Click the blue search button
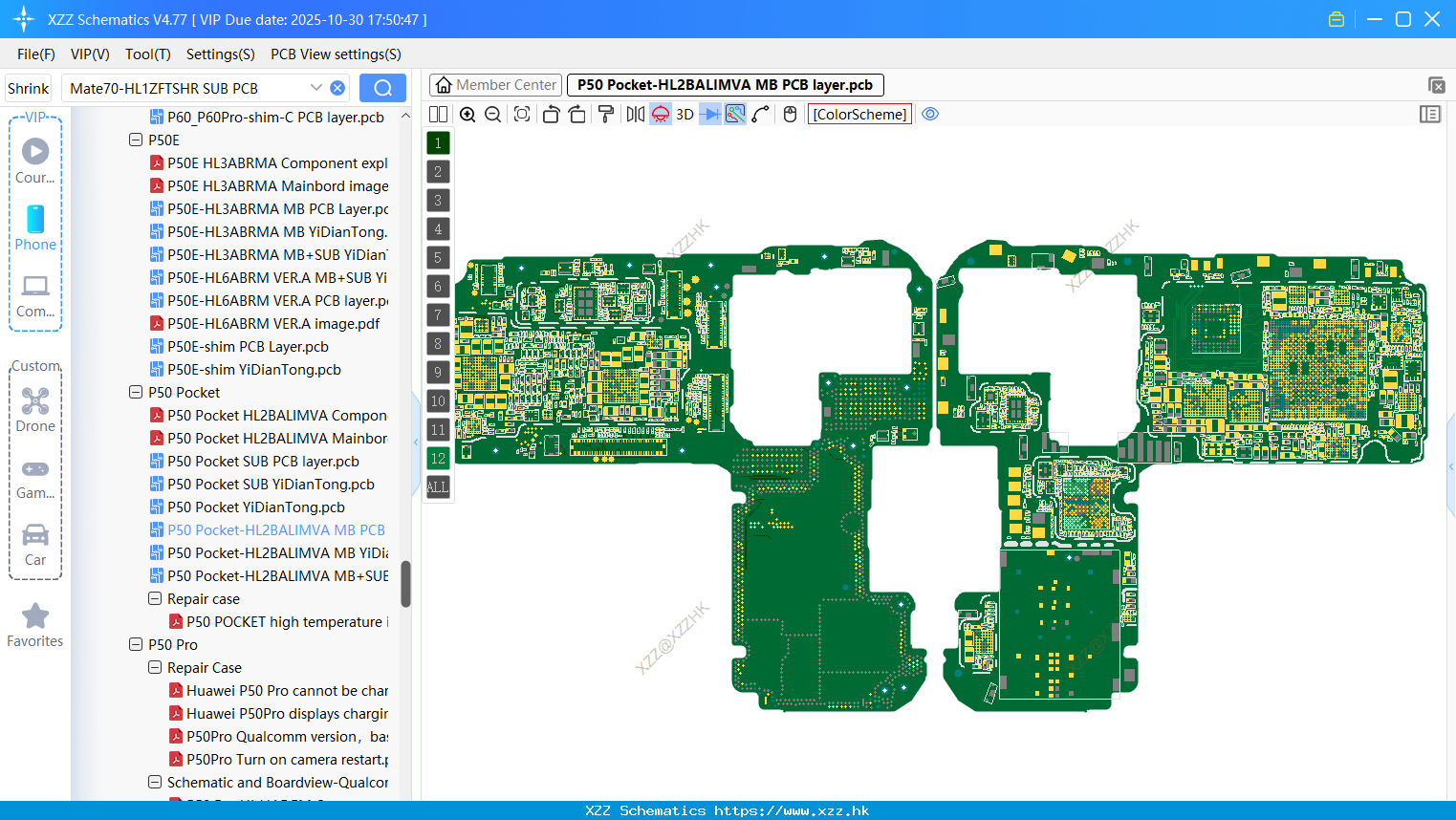Image resolution: width=1456 pixels, height=820 pixels. (382, 88)
